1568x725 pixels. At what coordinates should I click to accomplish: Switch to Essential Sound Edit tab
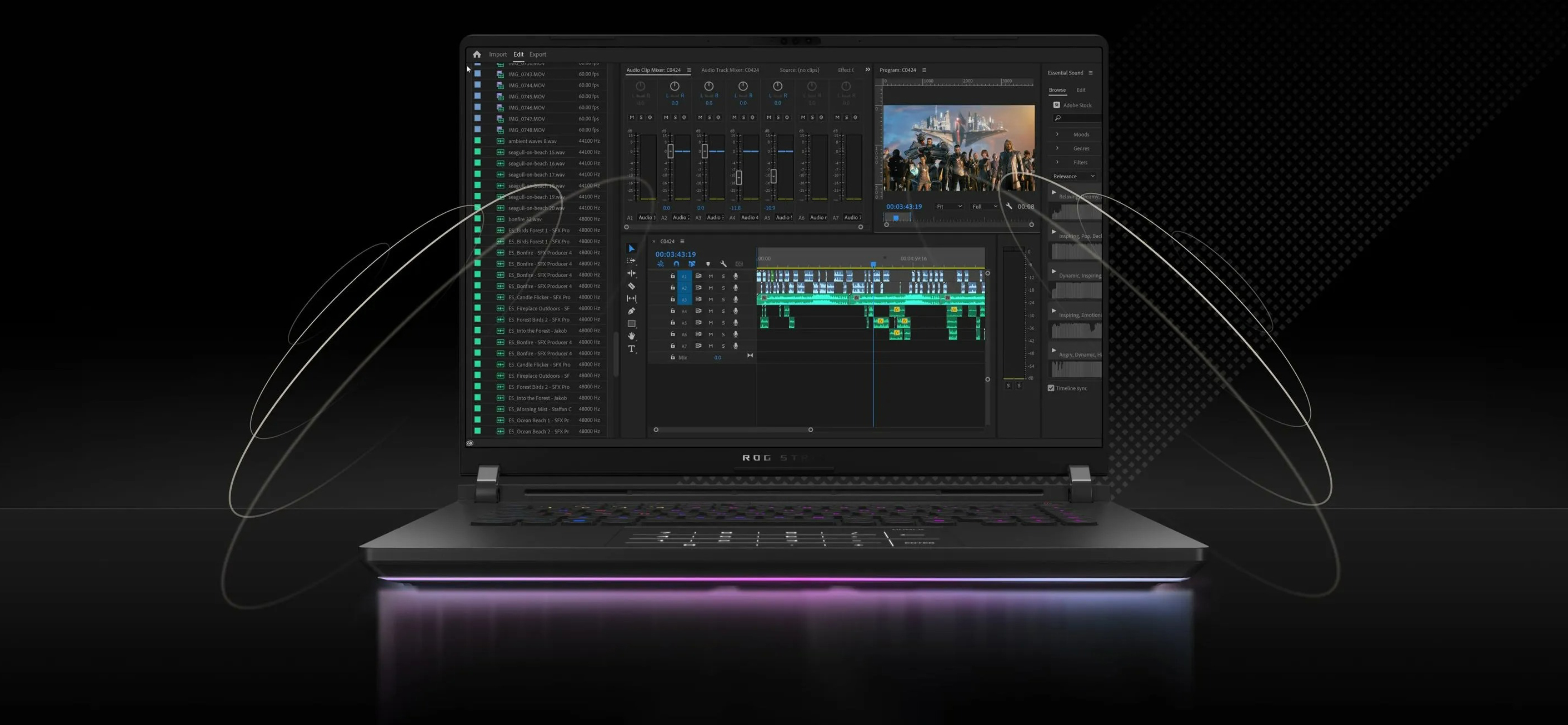(x=1081, y=90)
